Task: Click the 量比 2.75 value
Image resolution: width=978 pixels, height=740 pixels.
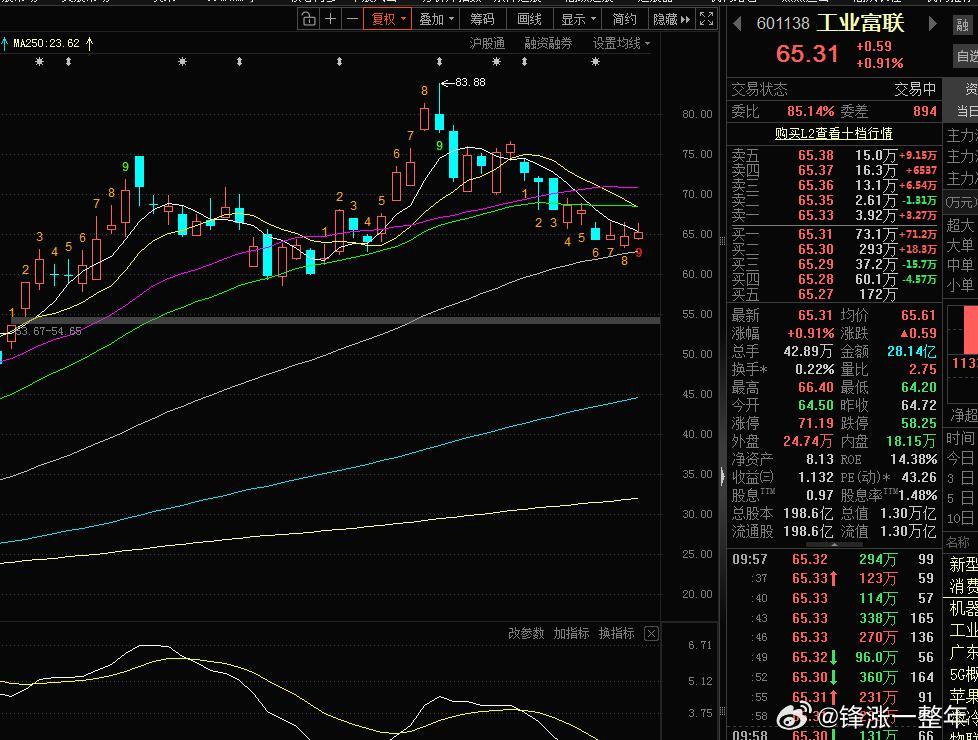Action: [x=922, y=369]
